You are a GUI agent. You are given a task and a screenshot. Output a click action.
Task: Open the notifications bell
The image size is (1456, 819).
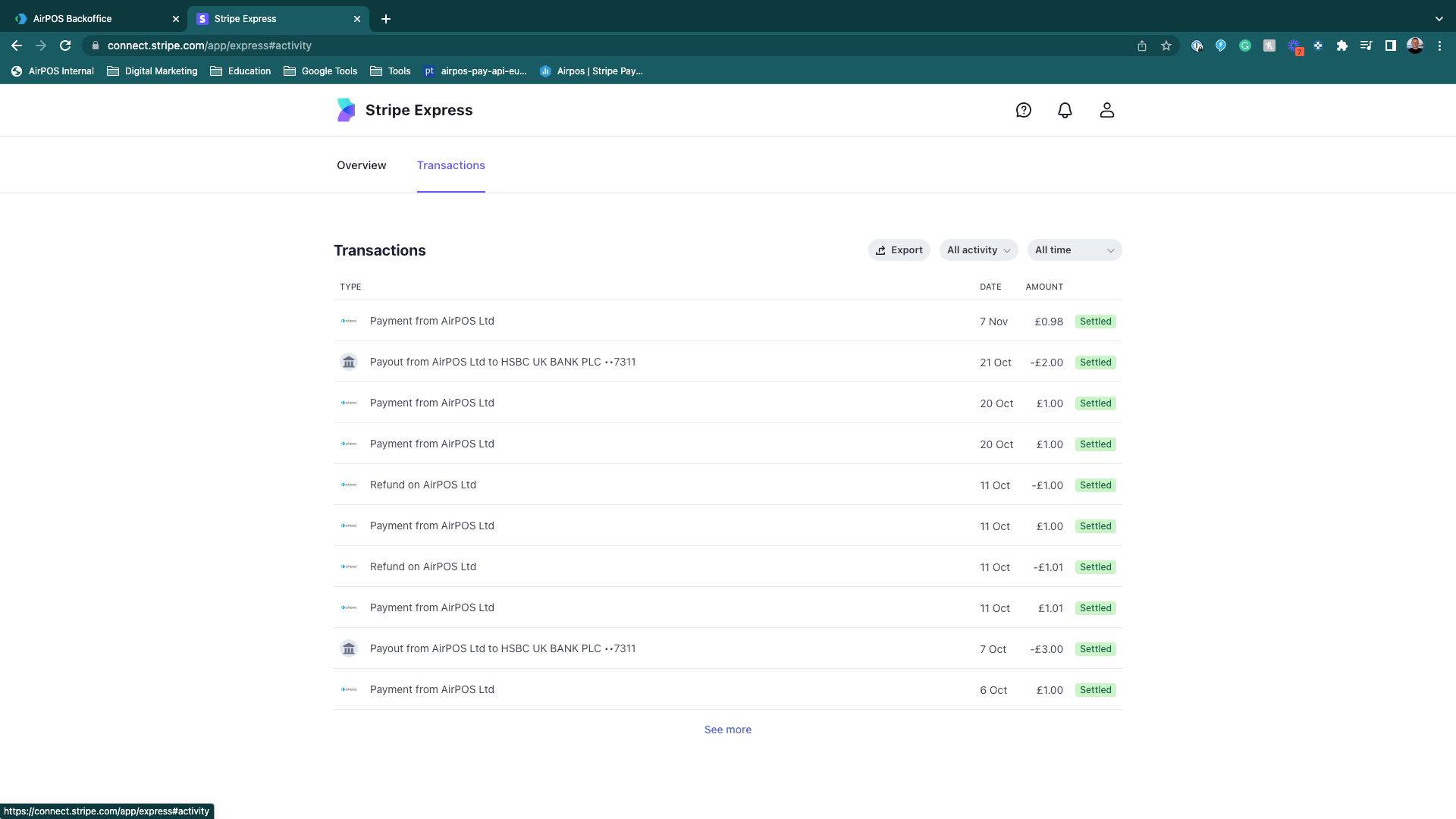coord(1065,111)
